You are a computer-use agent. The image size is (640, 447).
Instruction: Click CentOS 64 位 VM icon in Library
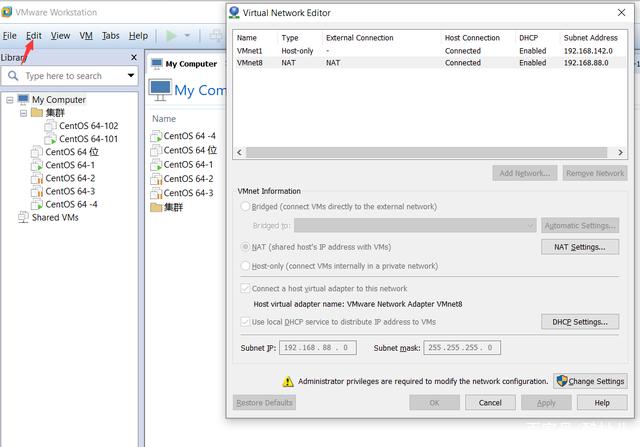click(37, 152)
